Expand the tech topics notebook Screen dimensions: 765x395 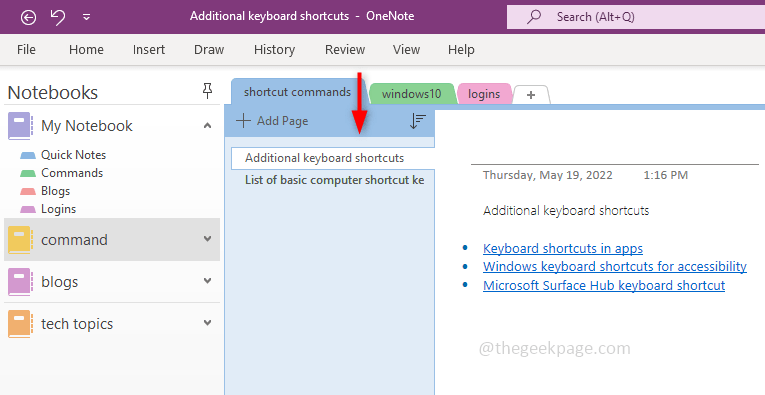pos(207,323)
